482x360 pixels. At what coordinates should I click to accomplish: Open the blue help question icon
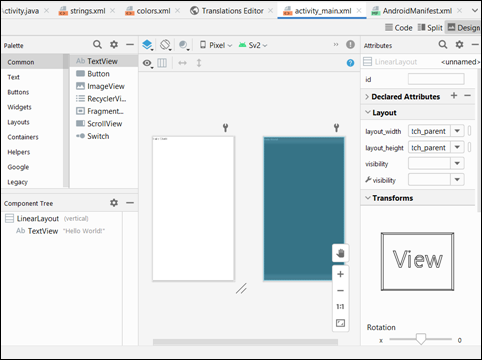[x=350, y=63]
